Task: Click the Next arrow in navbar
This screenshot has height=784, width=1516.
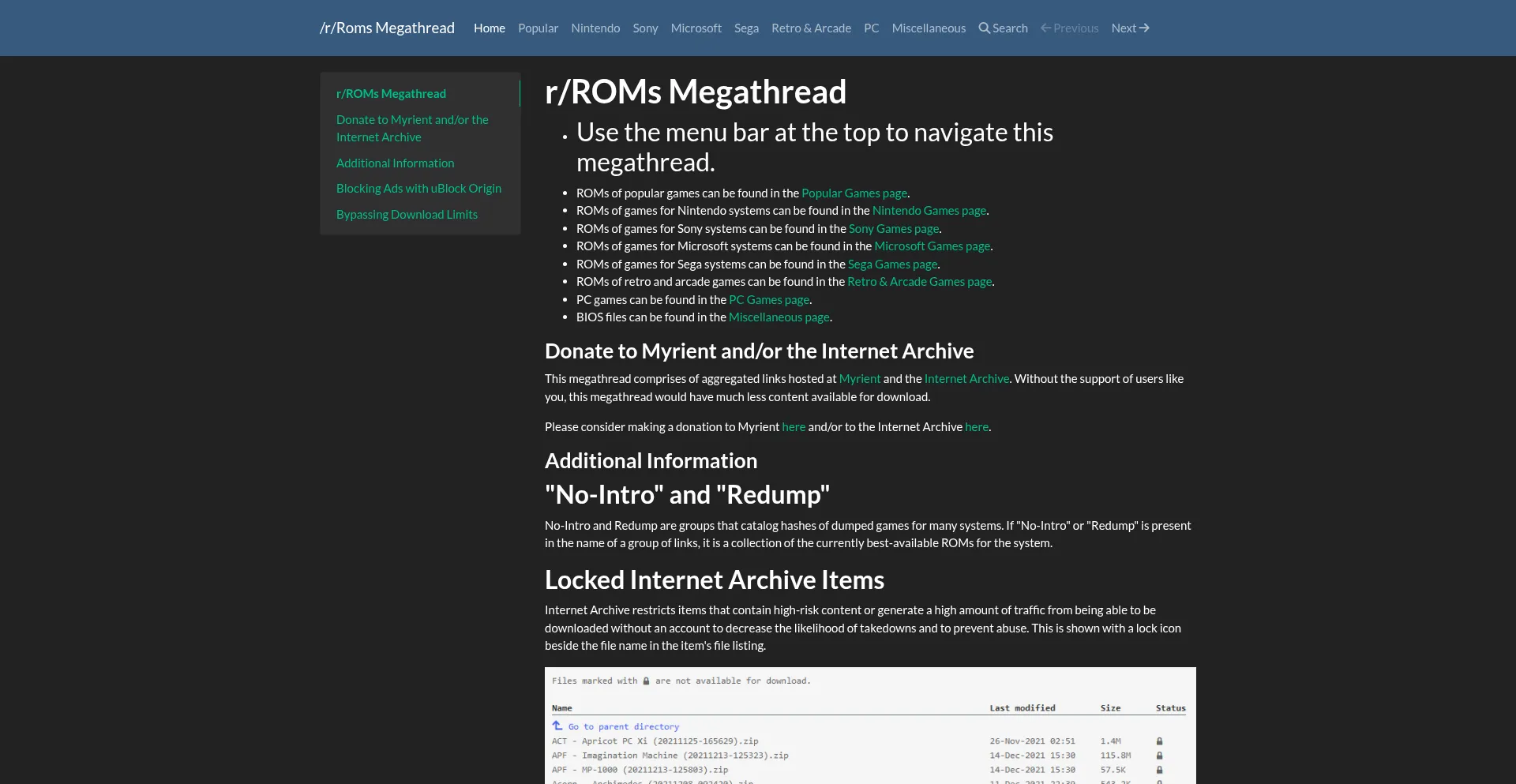Action: coord(1144,28)
